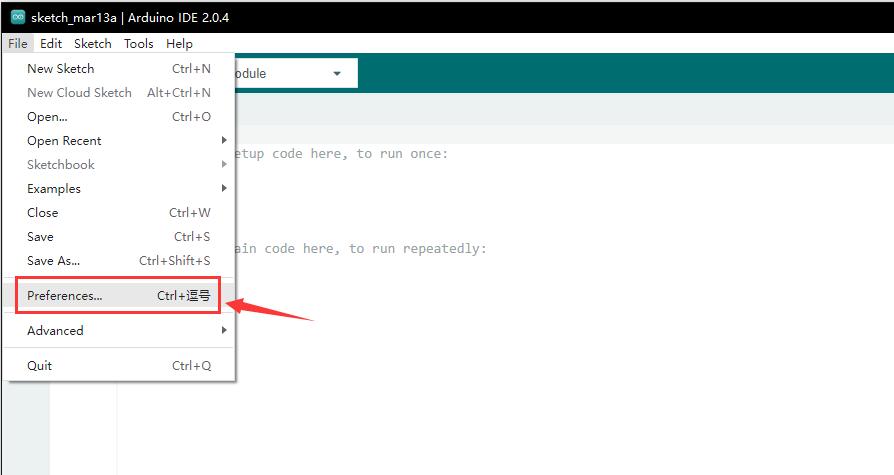Open the Edit menu
The width and height of the screenshot is (894, 475).
[x=51, y=44]
